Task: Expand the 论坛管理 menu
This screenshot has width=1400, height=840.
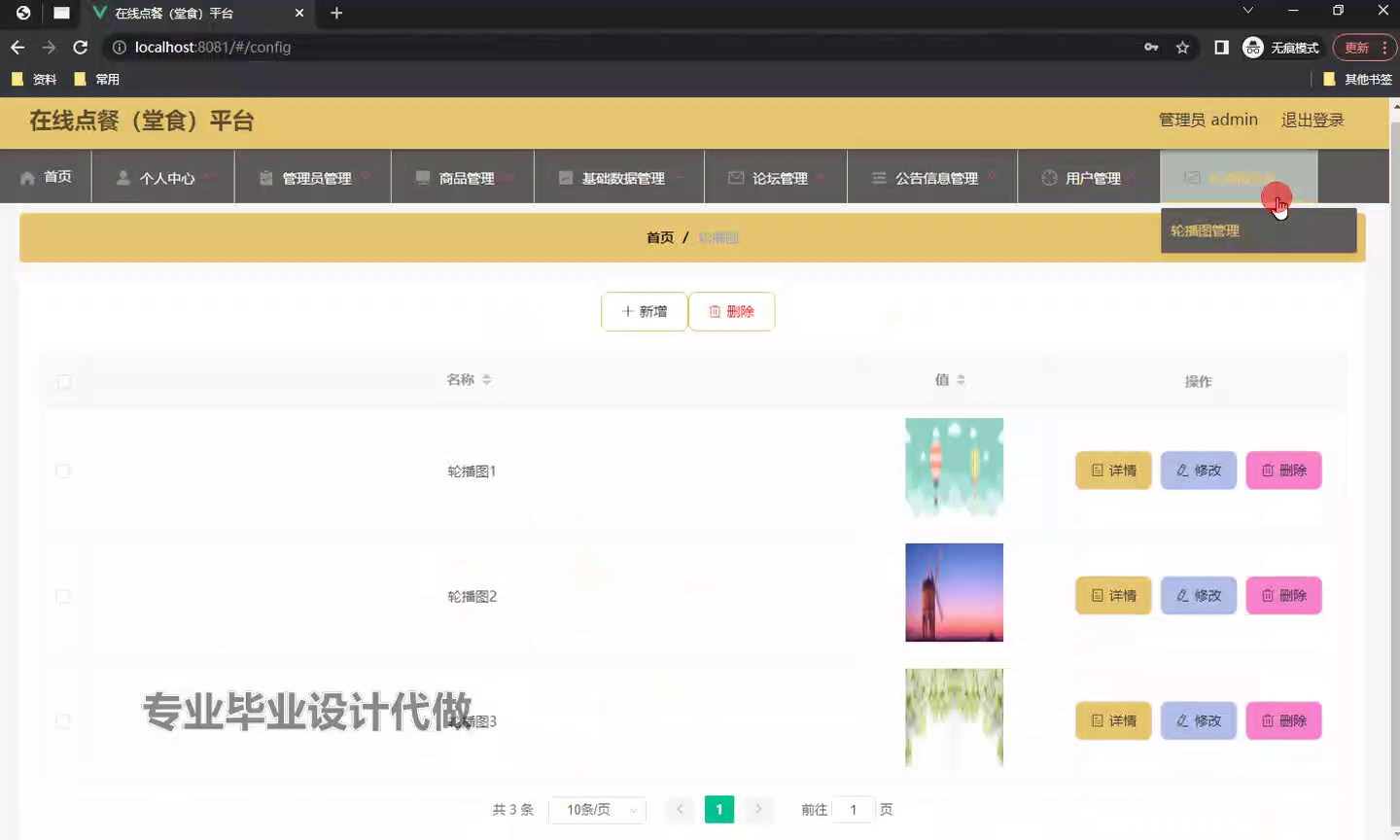Action: [x=776, y=177]
